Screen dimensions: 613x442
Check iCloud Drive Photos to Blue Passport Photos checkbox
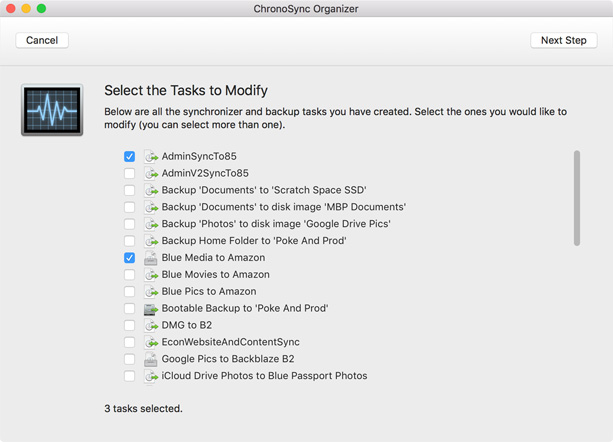(x=129, y=376)
